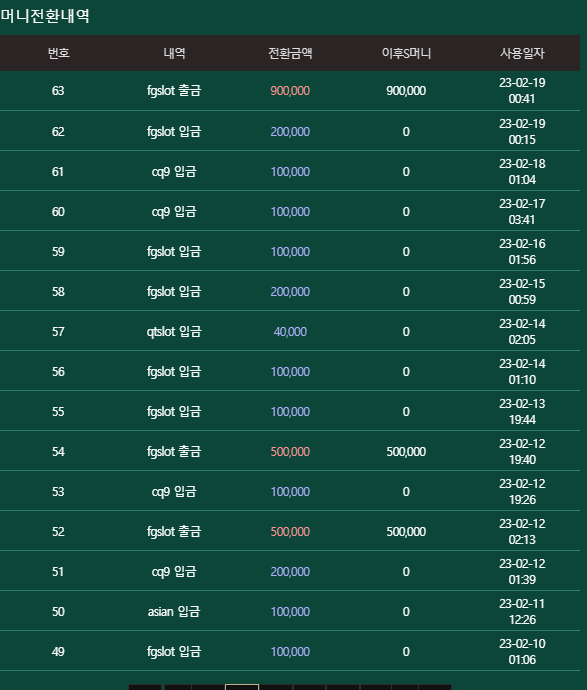The height and width of the screenshot is (690, 587).
Task: Click date 23-02-18 01:04
Action: pyautogui.click(x=522, y=172)
